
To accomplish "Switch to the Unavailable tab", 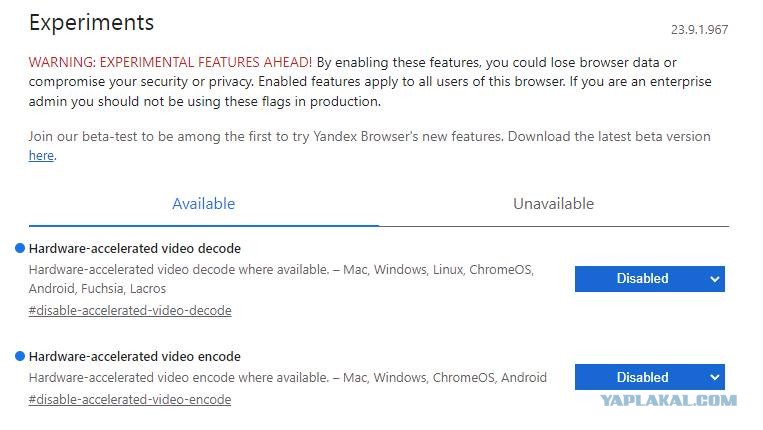I will click(x=554, y=204).
